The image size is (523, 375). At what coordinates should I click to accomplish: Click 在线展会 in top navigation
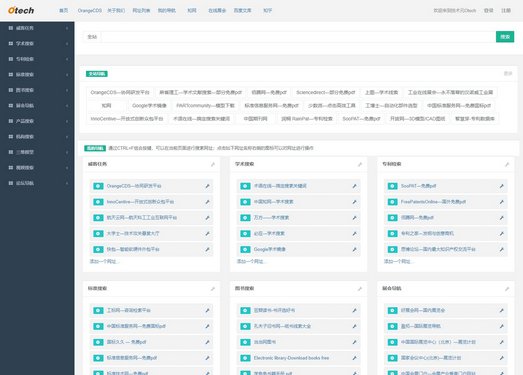tap(217, 11)
